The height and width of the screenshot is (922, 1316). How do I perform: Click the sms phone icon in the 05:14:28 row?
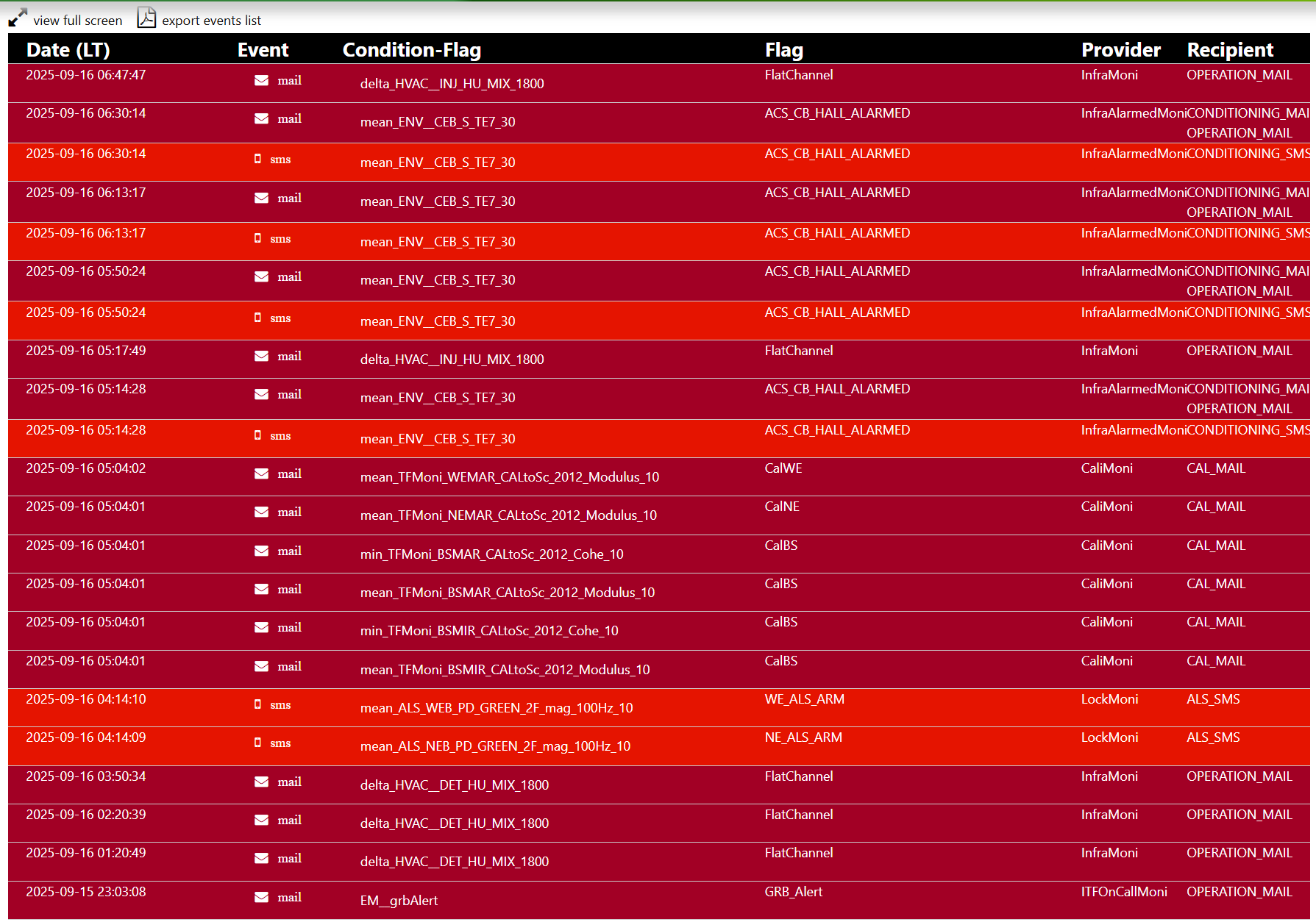[x=257, y=435]
